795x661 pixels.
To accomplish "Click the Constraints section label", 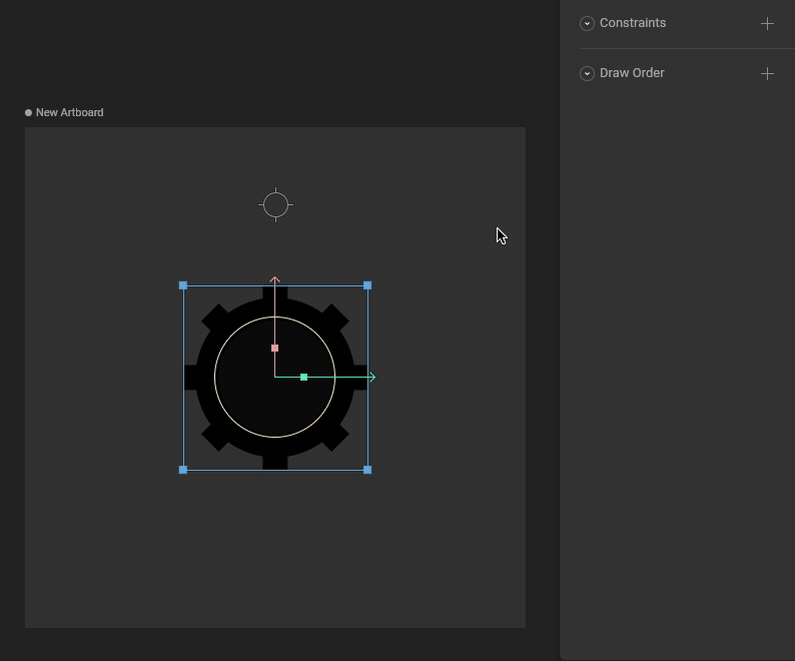I will 632,23.
